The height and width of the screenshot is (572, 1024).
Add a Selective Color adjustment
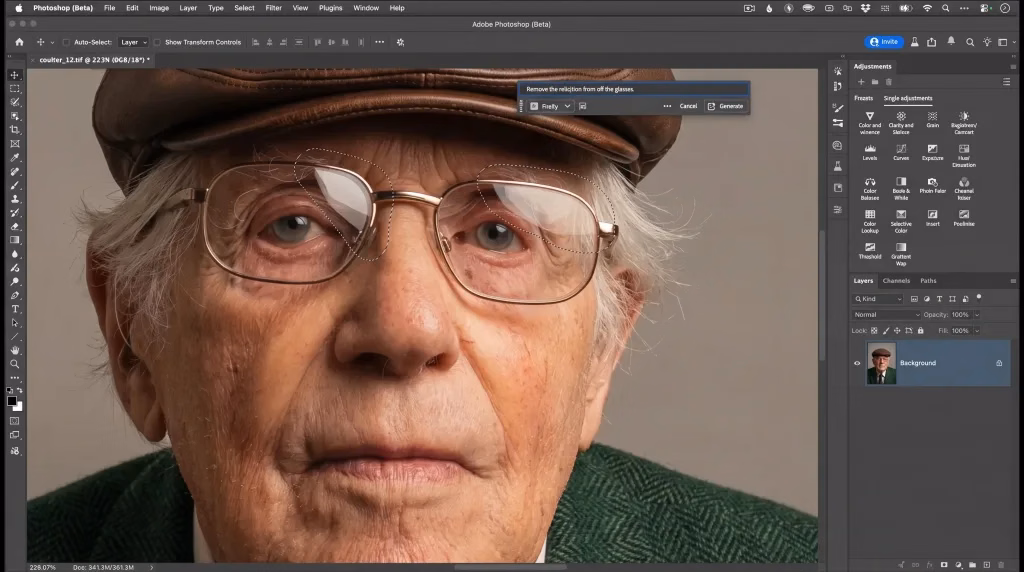coord(901,221)
